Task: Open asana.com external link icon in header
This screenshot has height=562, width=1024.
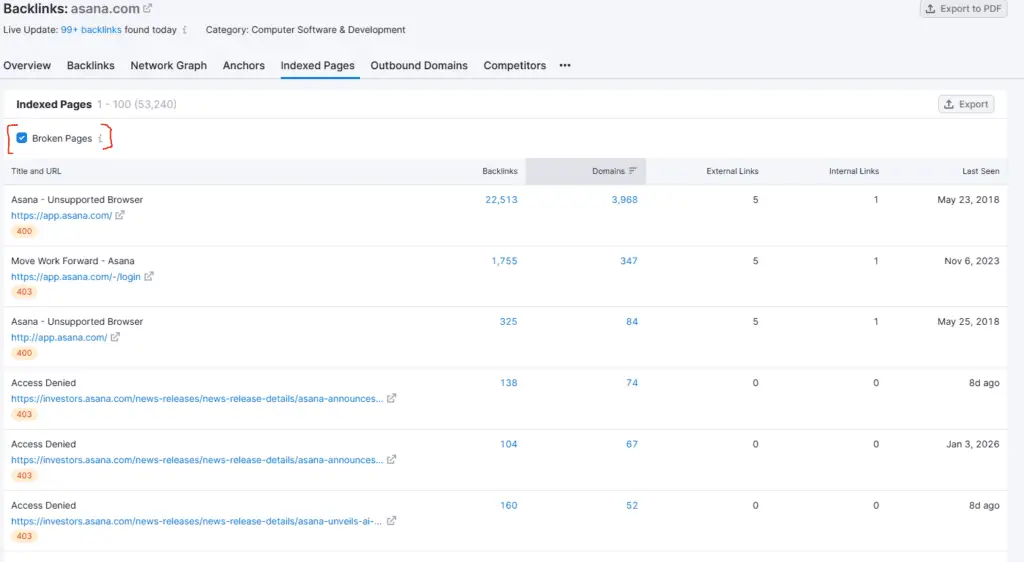Action: 148,8
